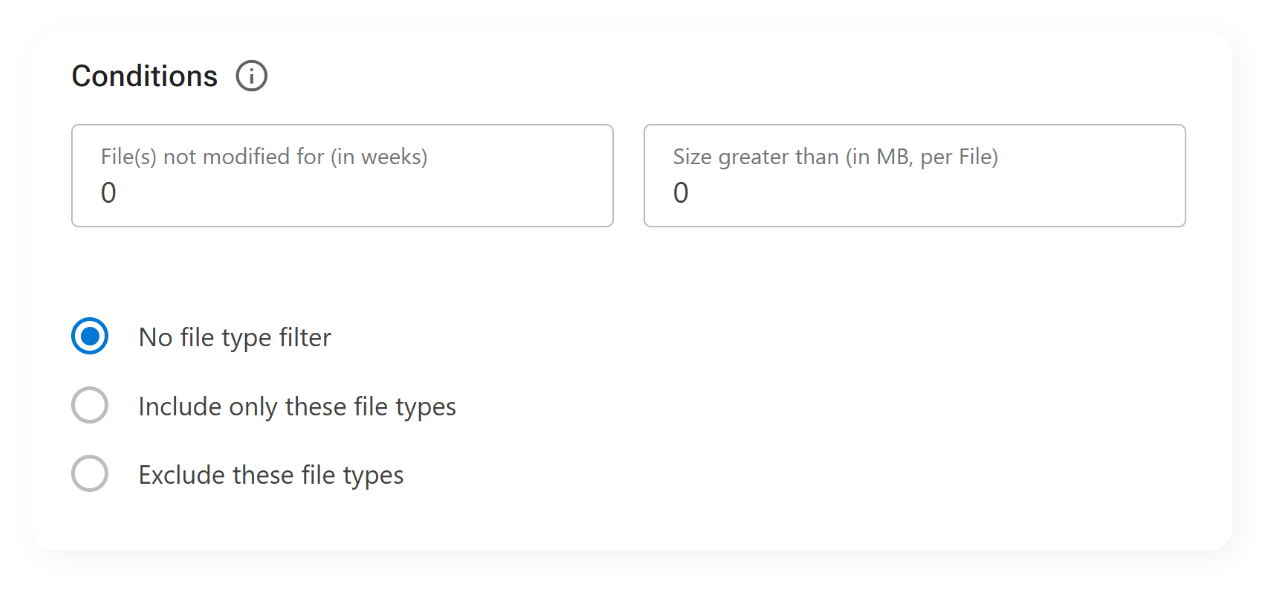
Task: Click the 0 value in the weeks field
Action: pyautogui.click(x=109, y=192)
